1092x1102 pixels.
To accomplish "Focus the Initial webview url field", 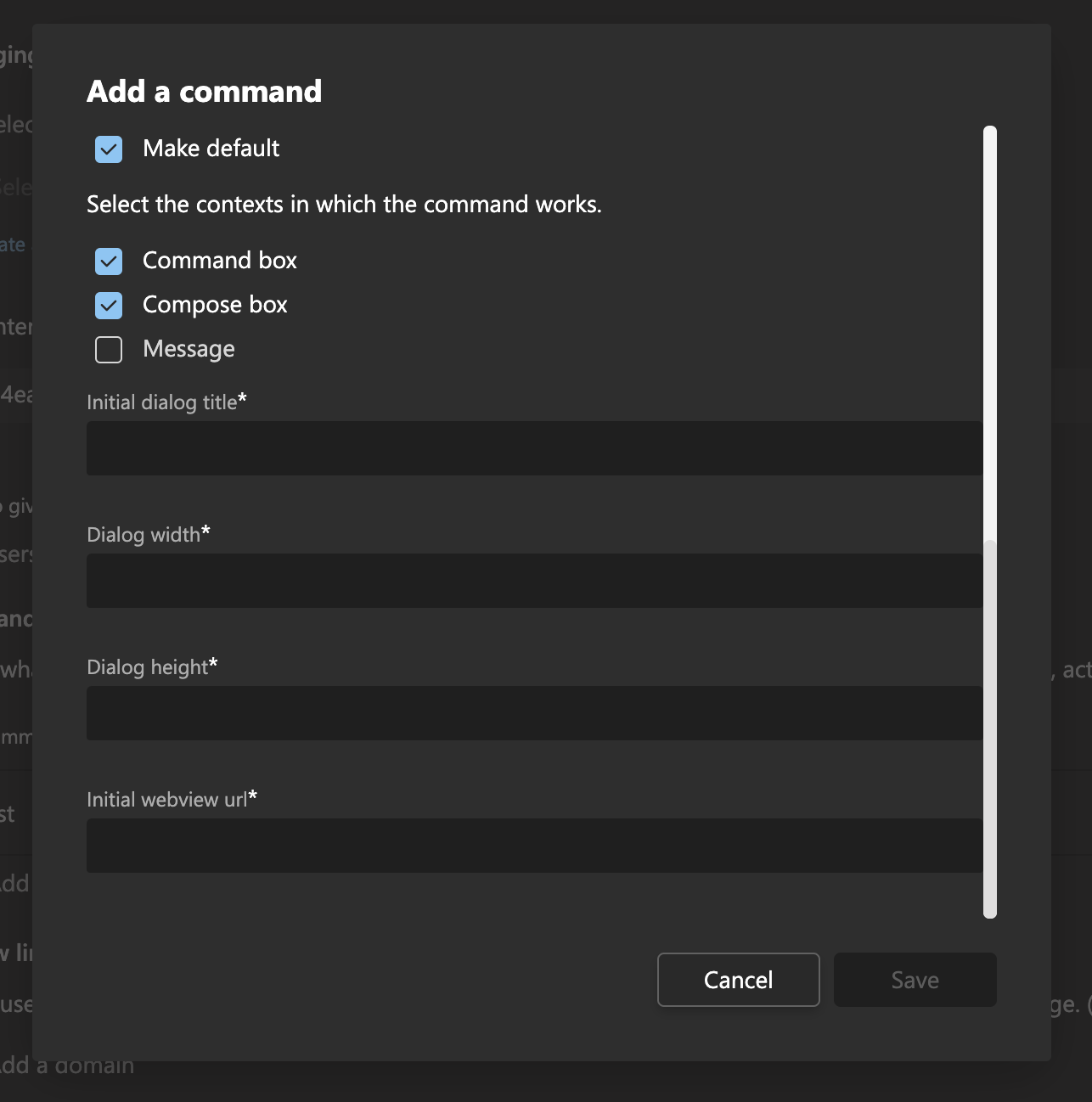I will (535, 846).
